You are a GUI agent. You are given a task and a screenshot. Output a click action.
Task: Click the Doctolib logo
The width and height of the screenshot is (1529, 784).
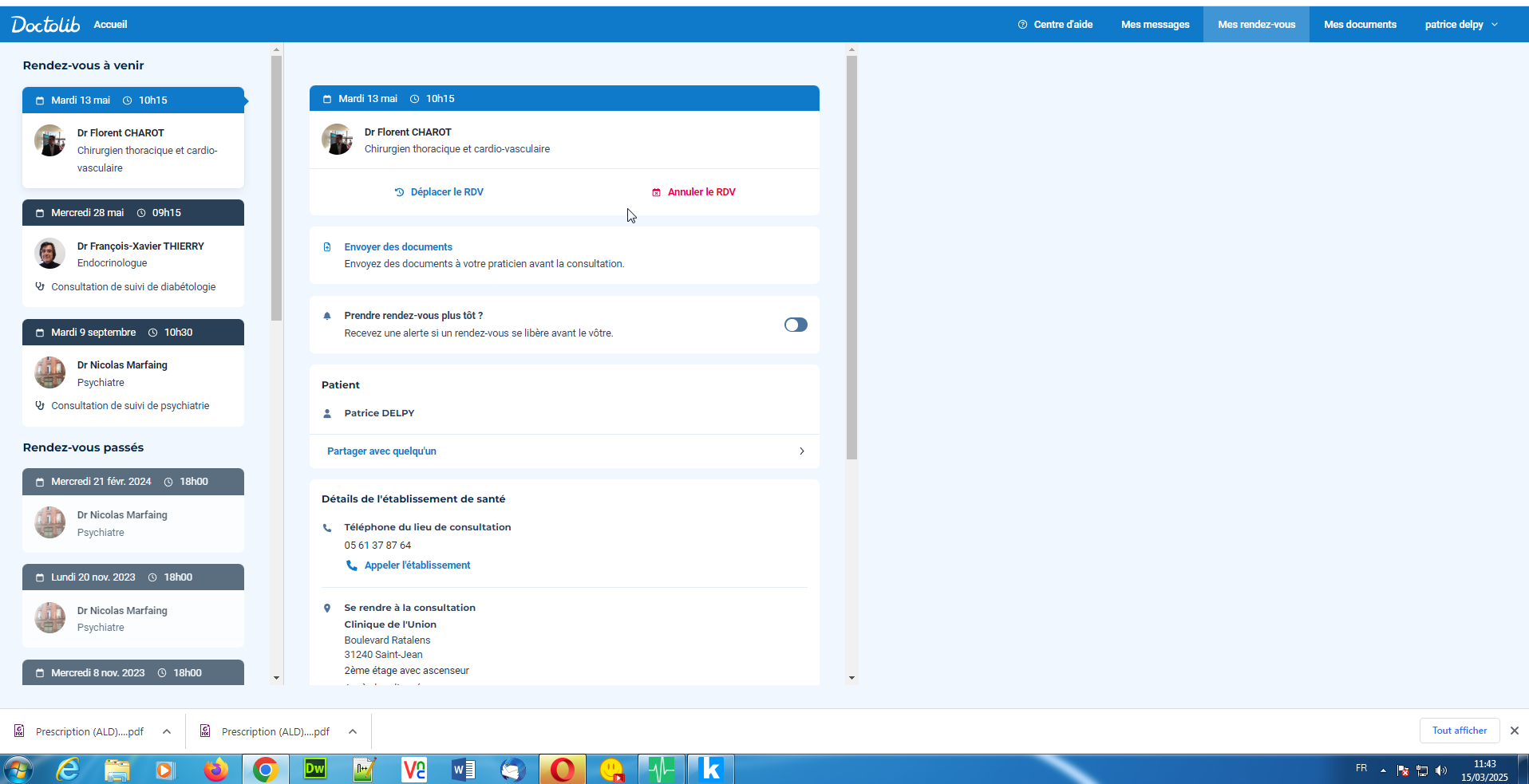[x=45, y=25]
